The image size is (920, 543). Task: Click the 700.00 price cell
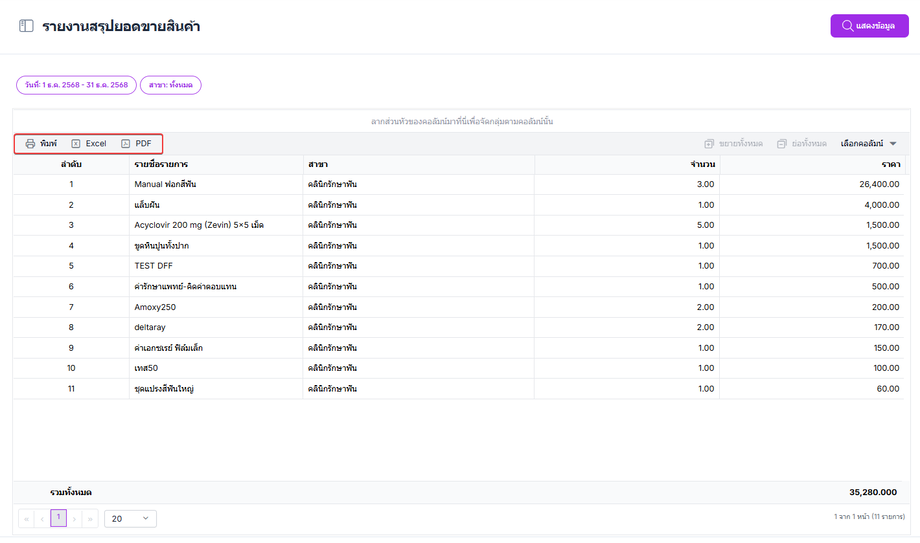(812, 266)
